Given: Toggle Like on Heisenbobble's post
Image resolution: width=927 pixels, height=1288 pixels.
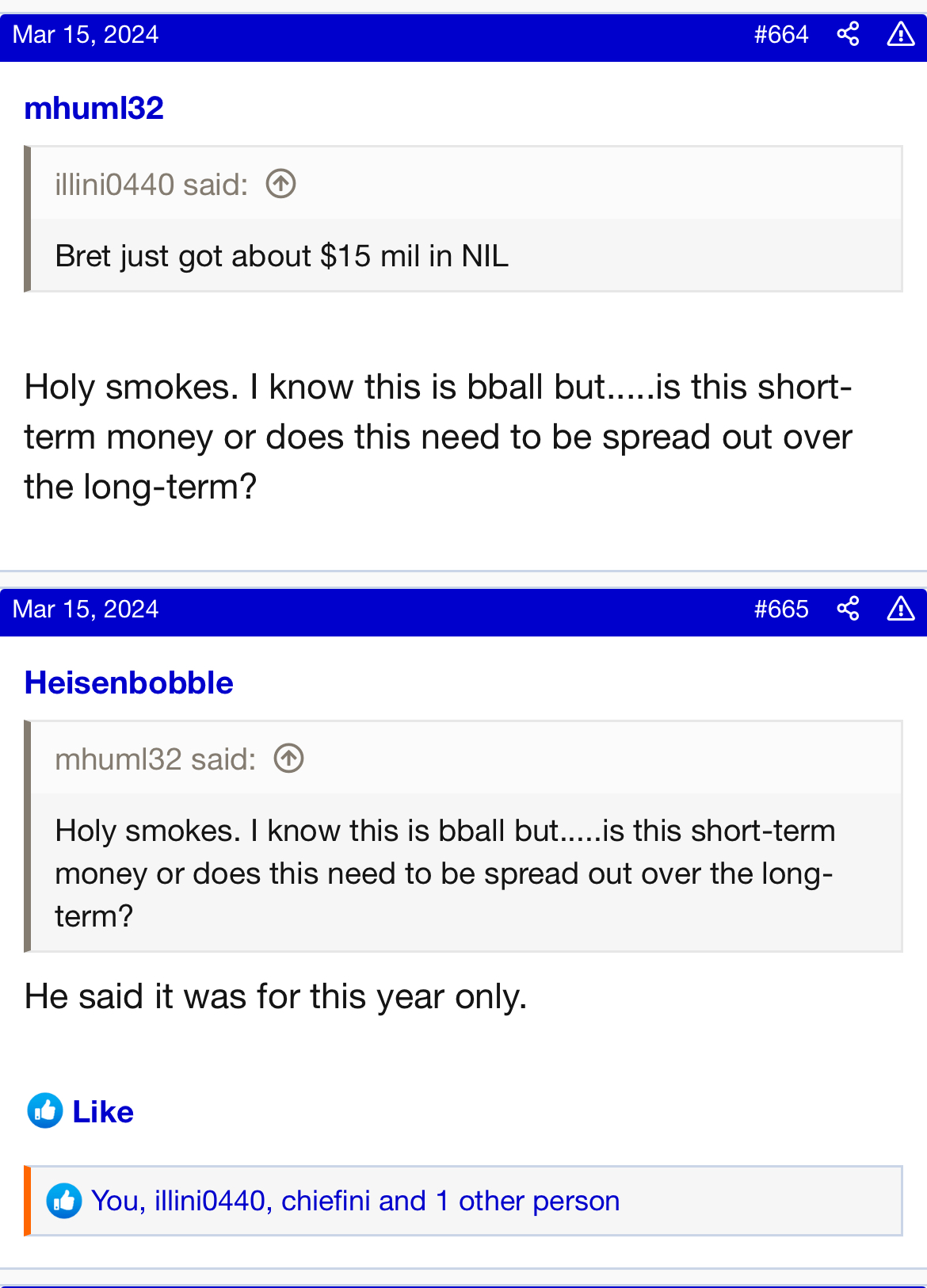Looking at the screenshot, I should [103, 1112].
